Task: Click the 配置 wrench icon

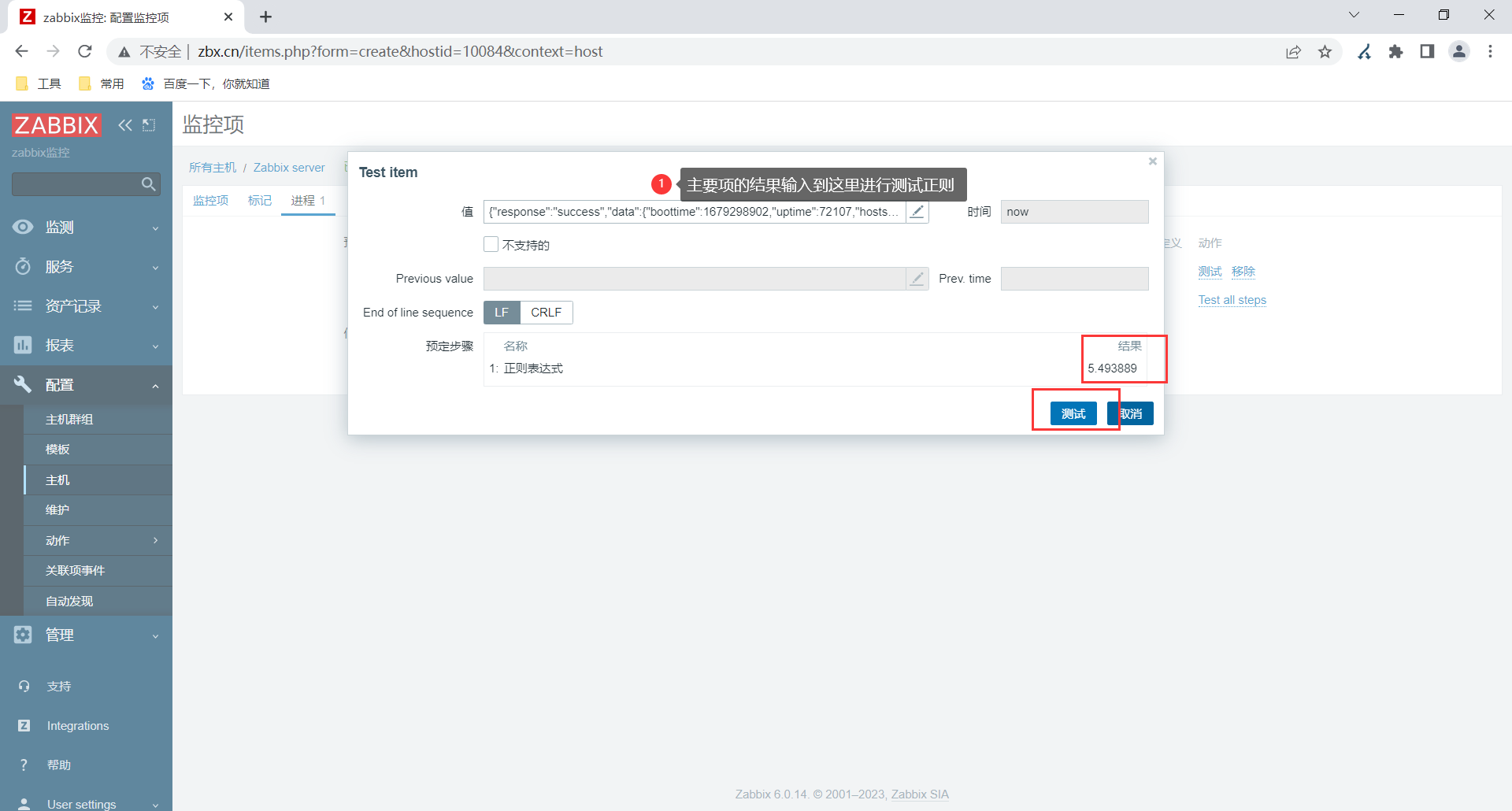Action: tap(23, 385)
